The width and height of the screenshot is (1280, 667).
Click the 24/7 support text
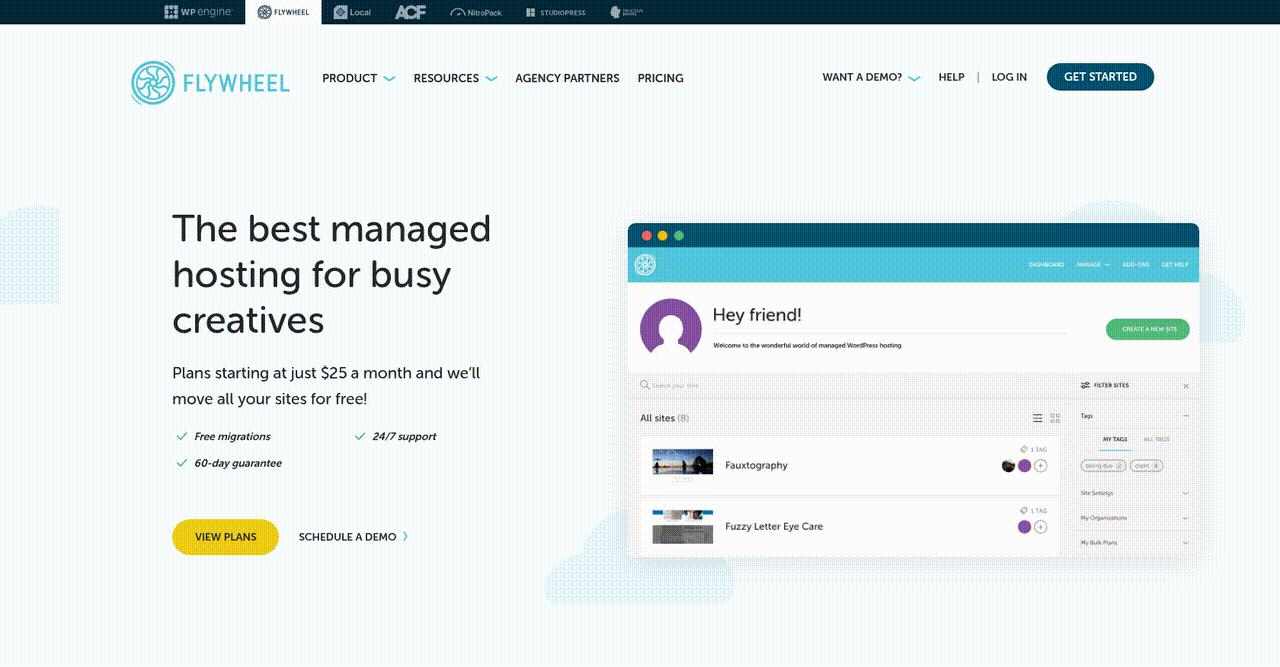[x=404, y=437]
